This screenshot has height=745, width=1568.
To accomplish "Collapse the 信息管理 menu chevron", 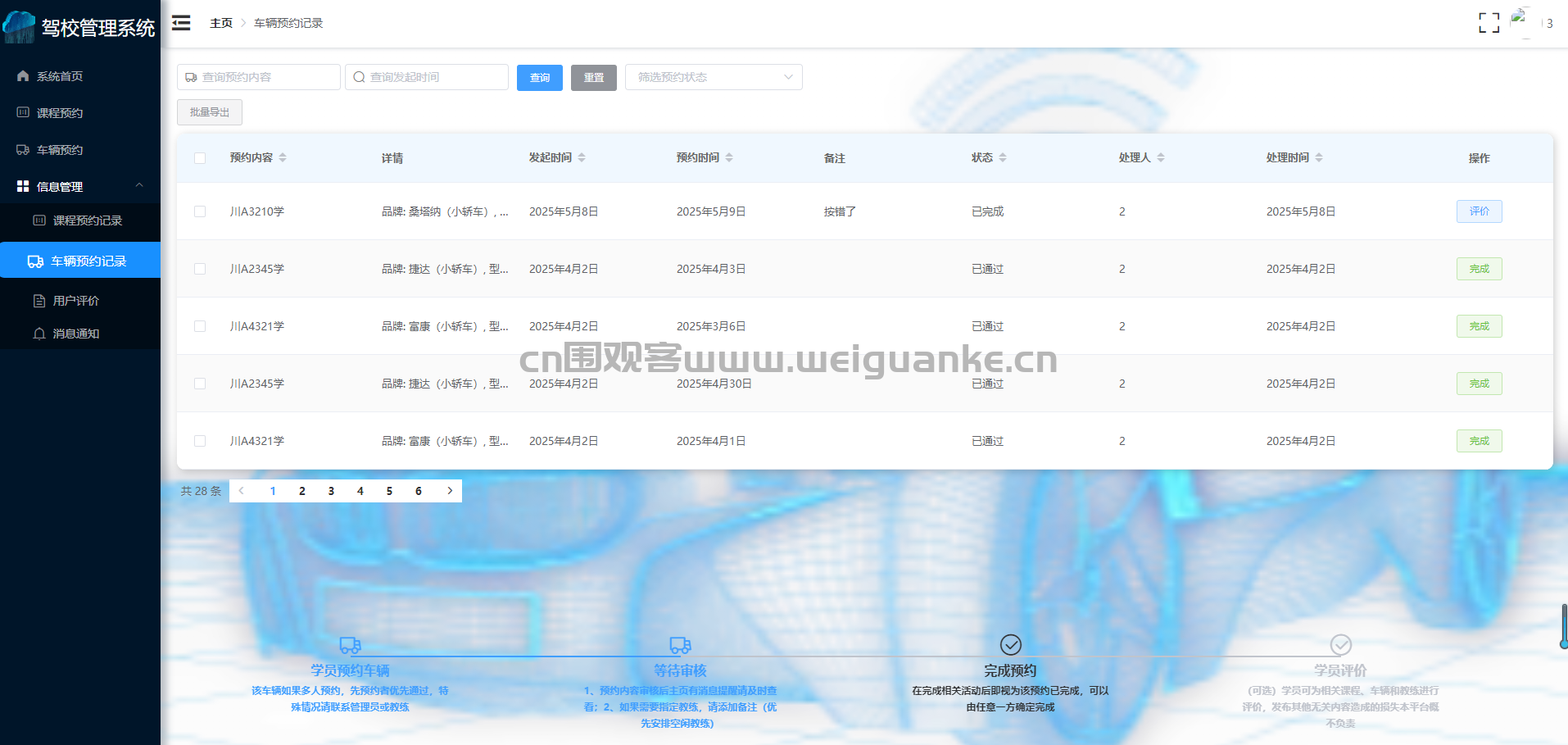I will [x=139, y=185].
